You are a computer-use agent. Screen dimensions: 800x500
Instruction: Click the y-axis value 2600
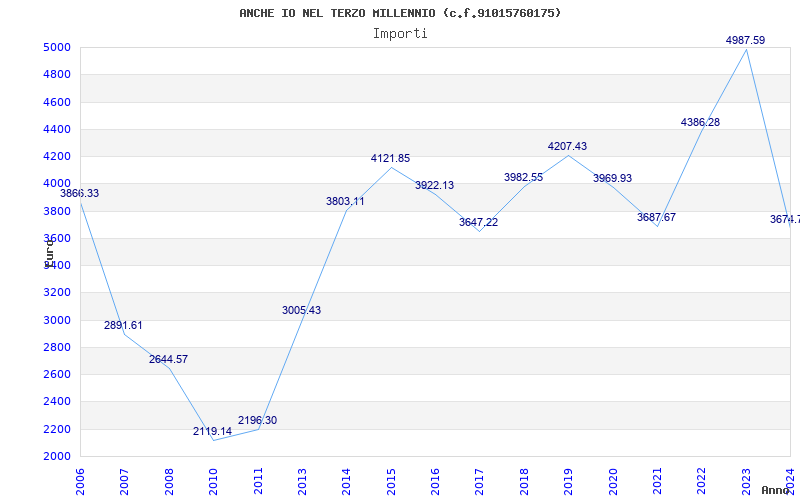click(57, 374)
